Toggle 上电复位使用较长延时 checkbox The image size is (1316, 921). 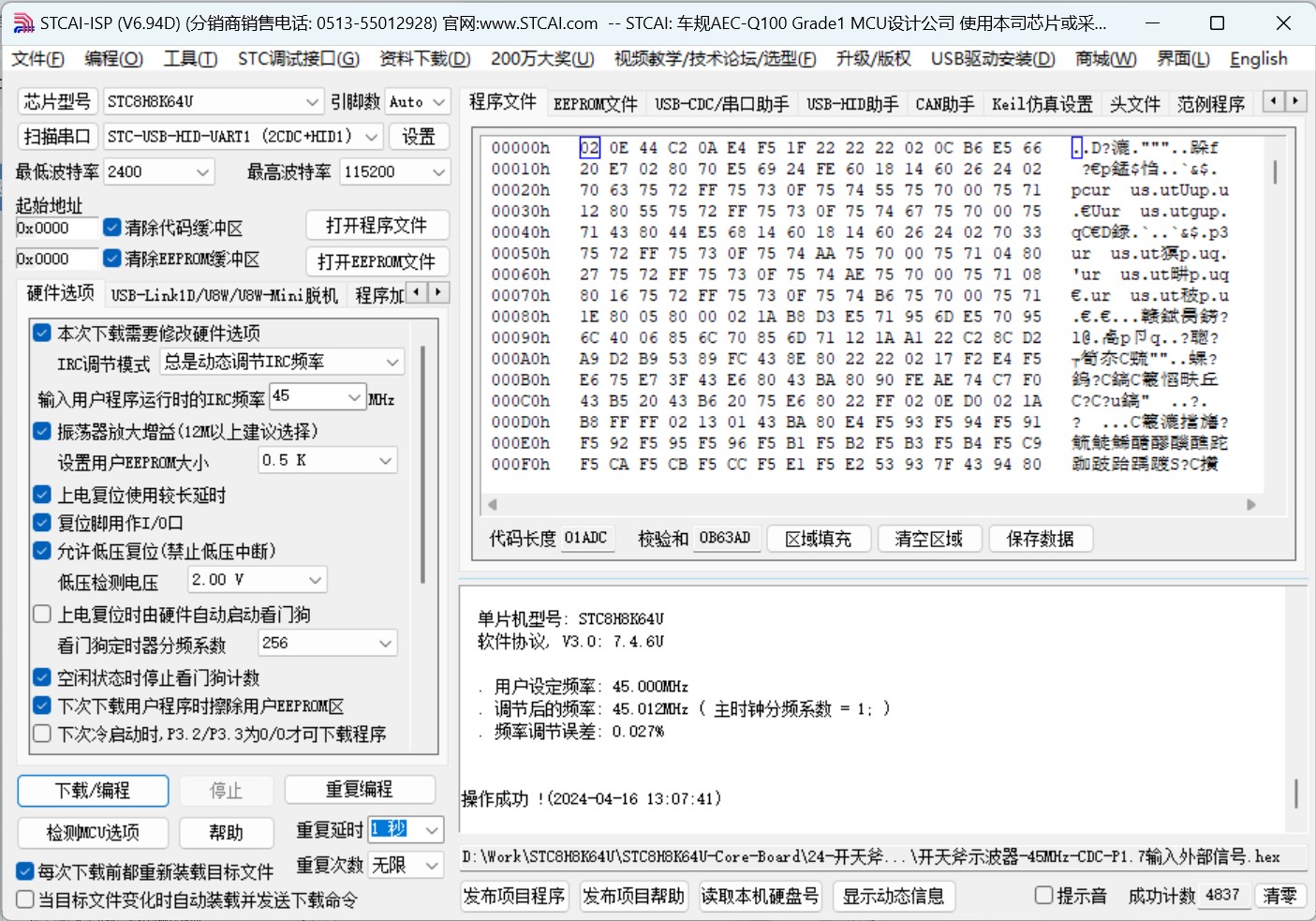coord(42,495)
